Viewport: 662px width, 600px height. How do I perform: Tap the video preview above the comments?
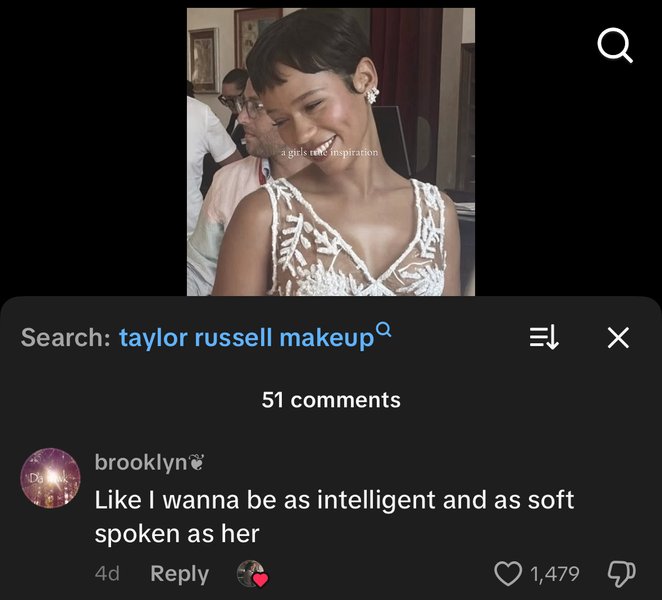pos(330,150)
